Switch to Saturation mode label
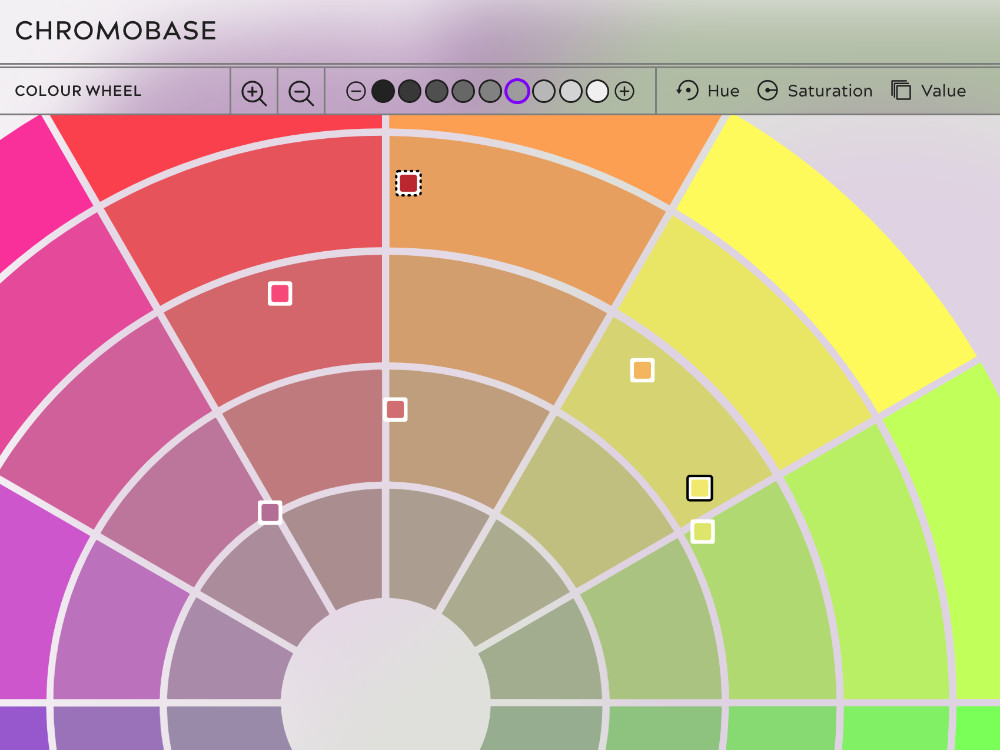The height and width of the screenshot is (750, 1000). coord(830,91)
